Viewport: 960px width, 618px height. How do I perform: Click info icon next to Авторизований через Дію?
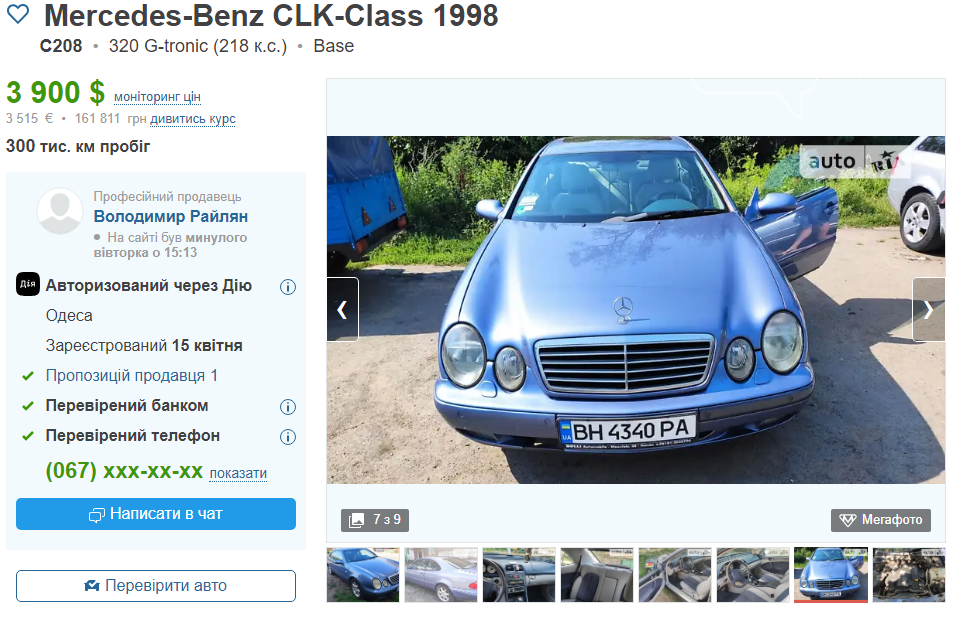[x=288, y=287]
